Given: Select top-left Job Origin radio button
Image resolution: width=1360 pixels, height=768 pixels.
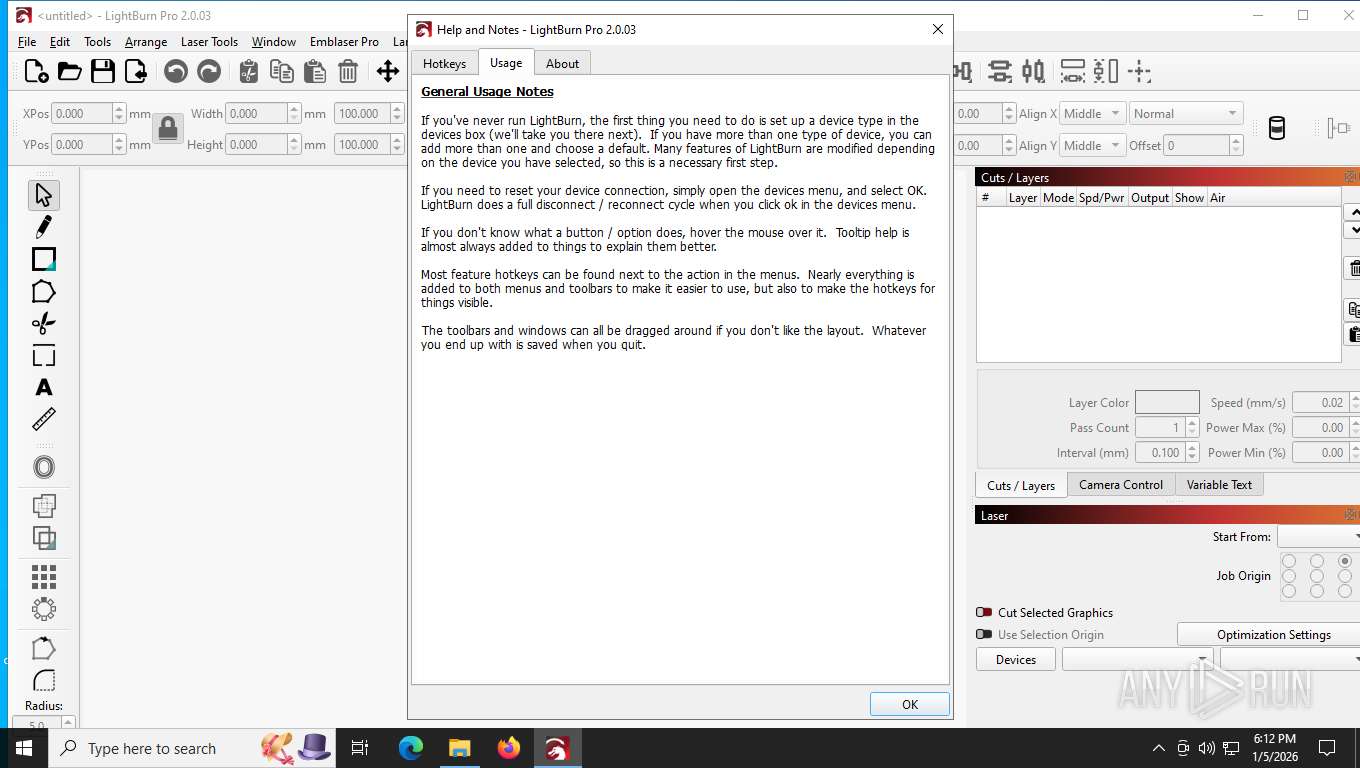Looking at the screenshot, I should point(1289,561).
